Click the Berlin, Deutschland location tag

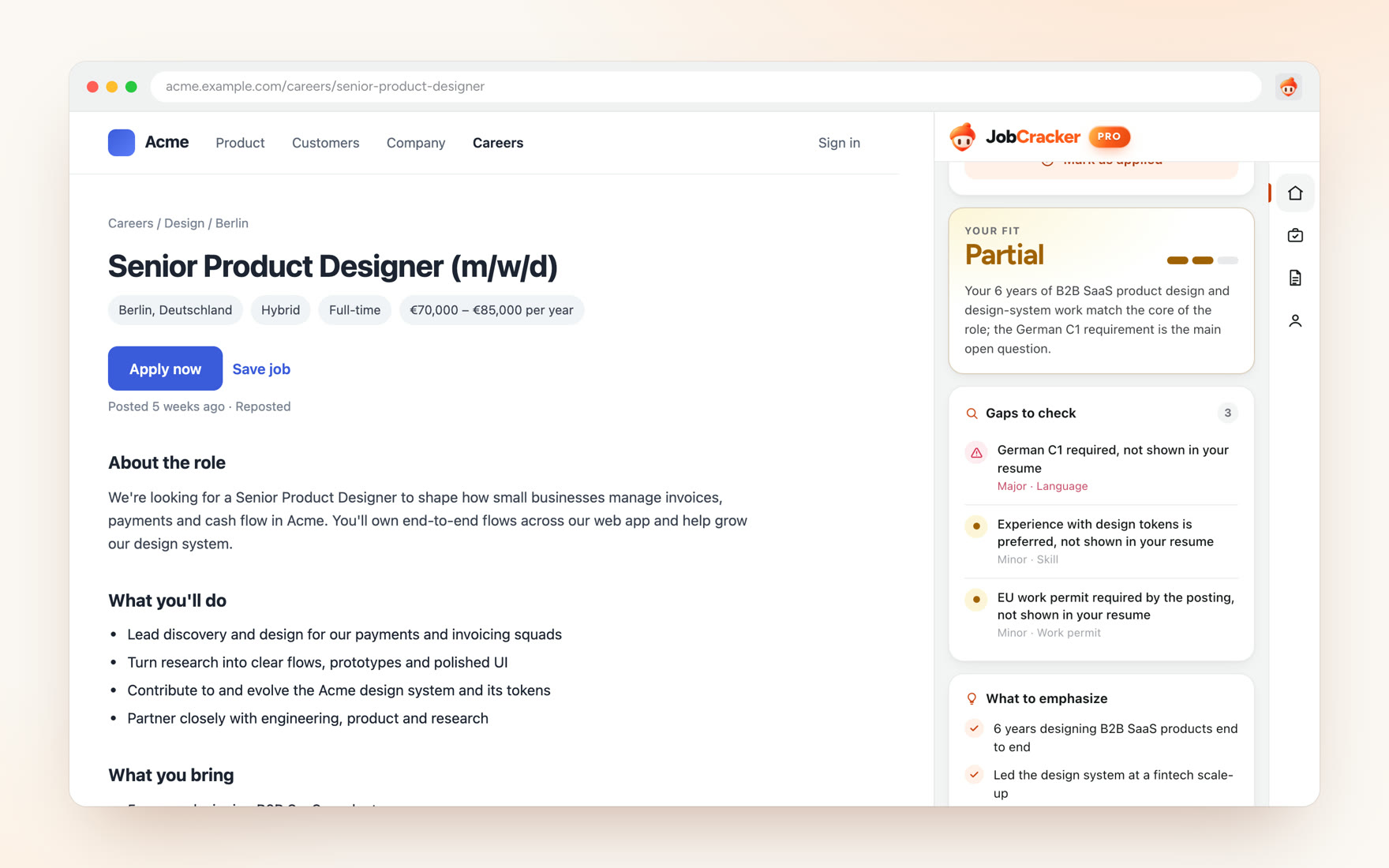pyautogui.click(x=175, y=310)
